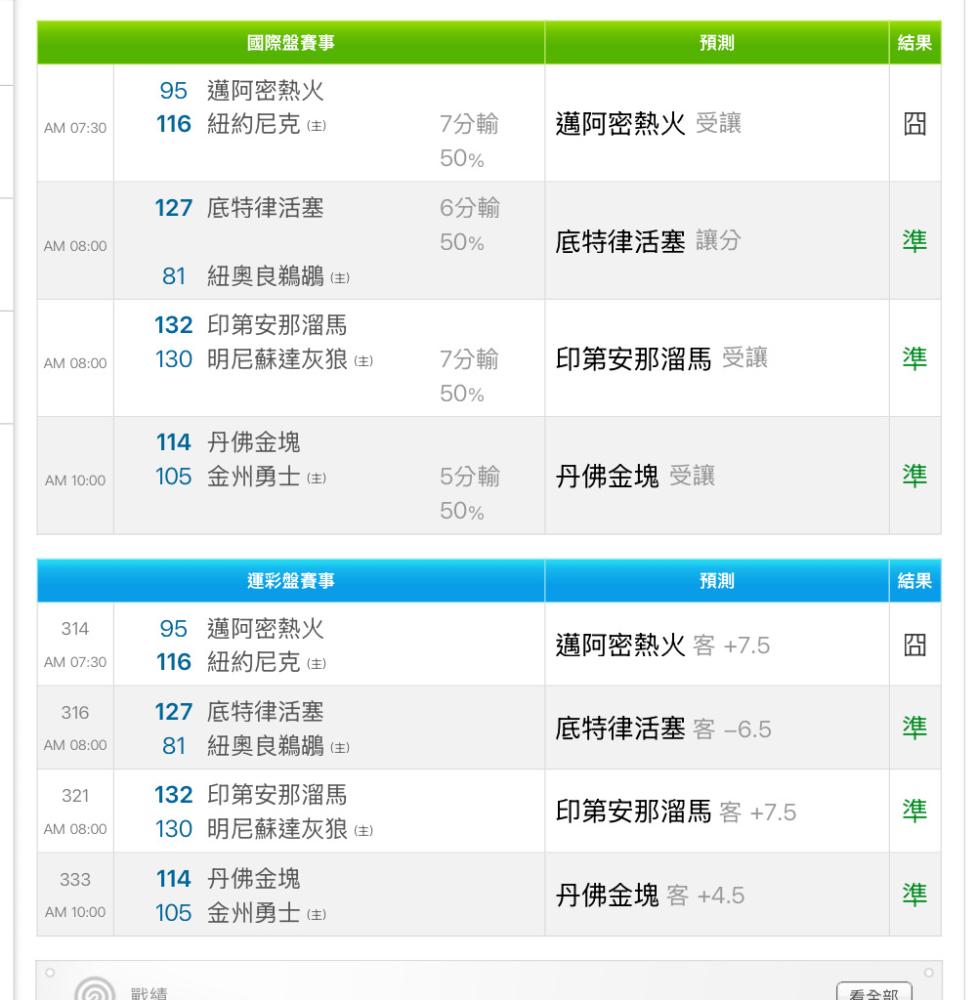This screenshot has height=1000, width=977.
Task: Select the 底特律活塞 客 –6.5 prediction
Action: tap(663, 728)
